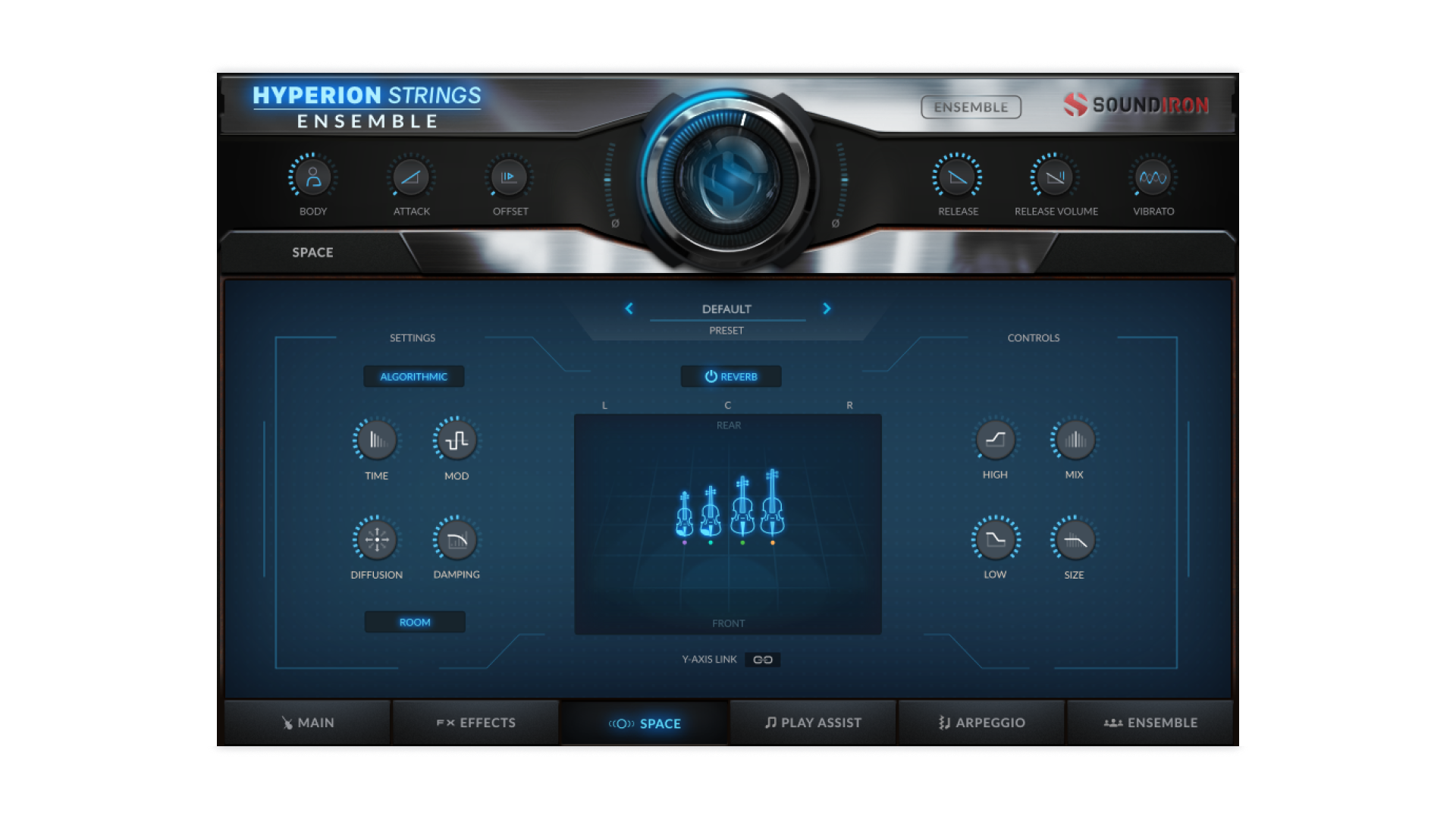Click the Low control knob

tap(995, 539)
